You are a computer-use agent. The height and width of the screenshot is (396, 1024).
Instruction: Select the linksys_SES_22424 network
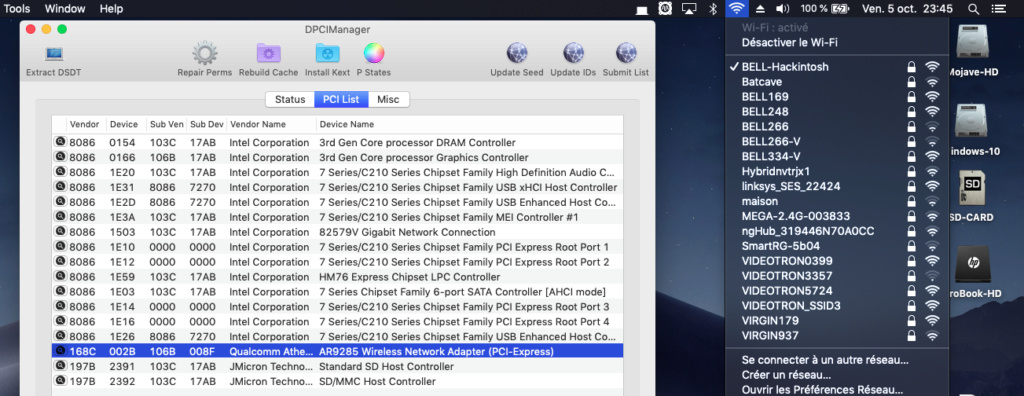click(837, 186)
